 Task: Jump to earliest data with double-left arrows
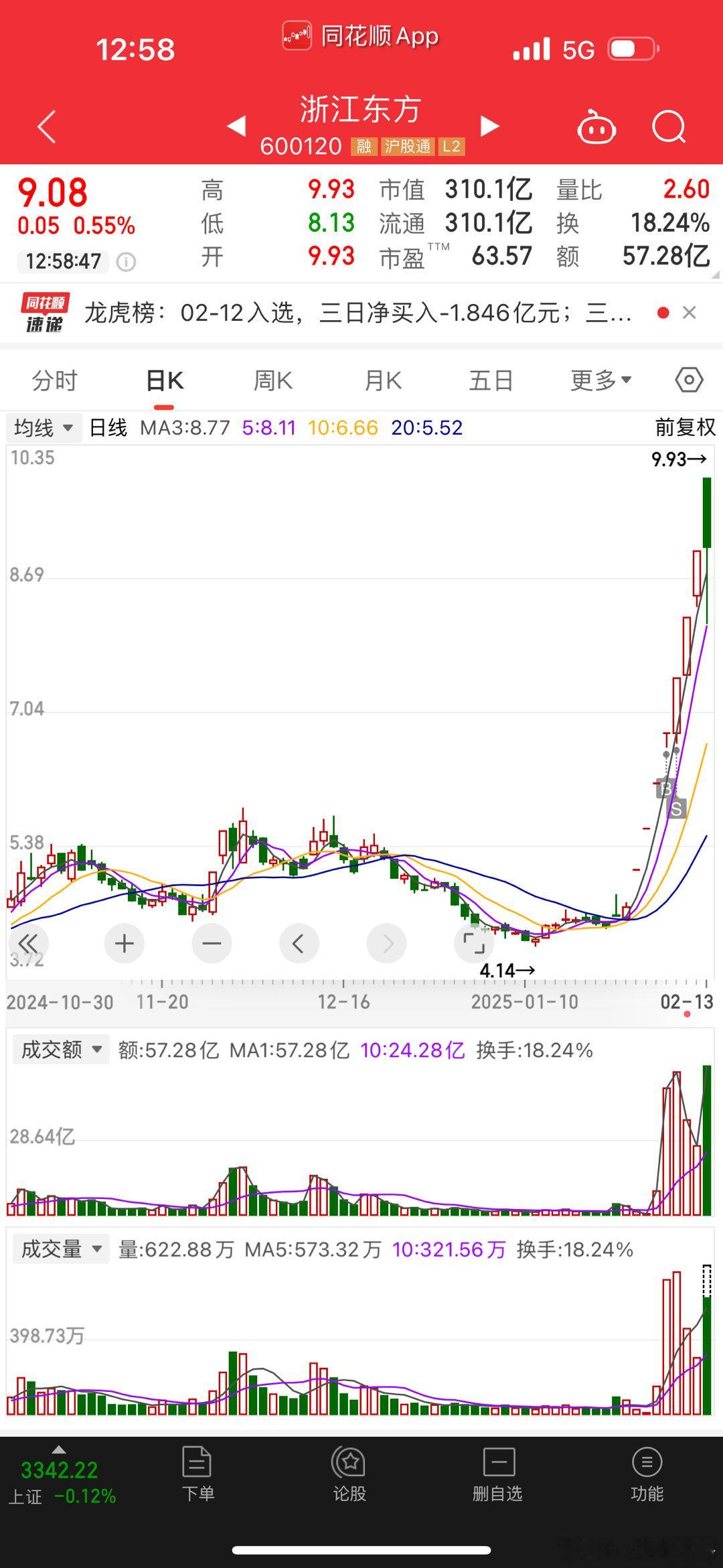pyautogui.click(x=28, y=944)
